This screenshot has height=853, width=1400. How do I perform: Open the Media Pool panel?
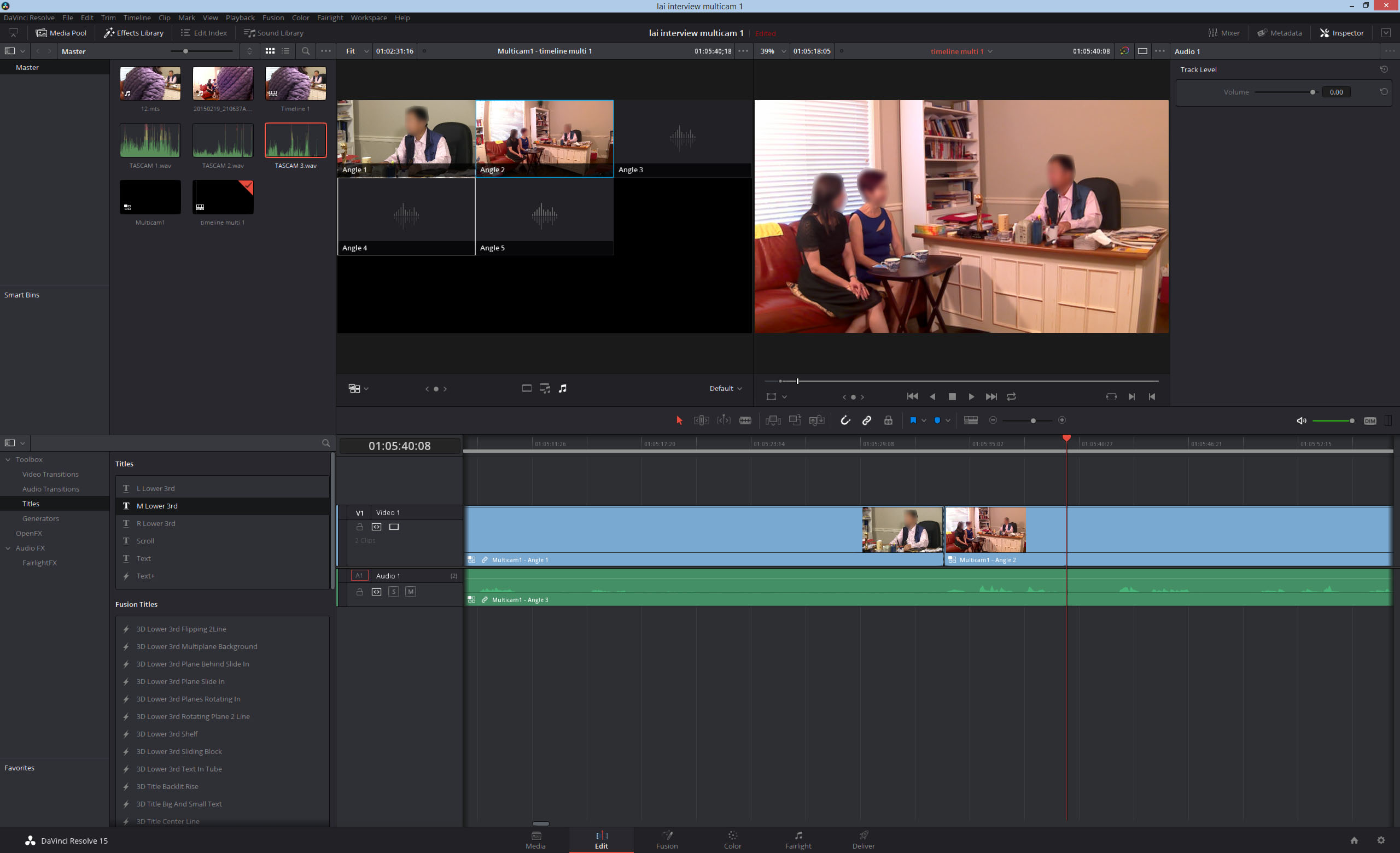(61, 33)
